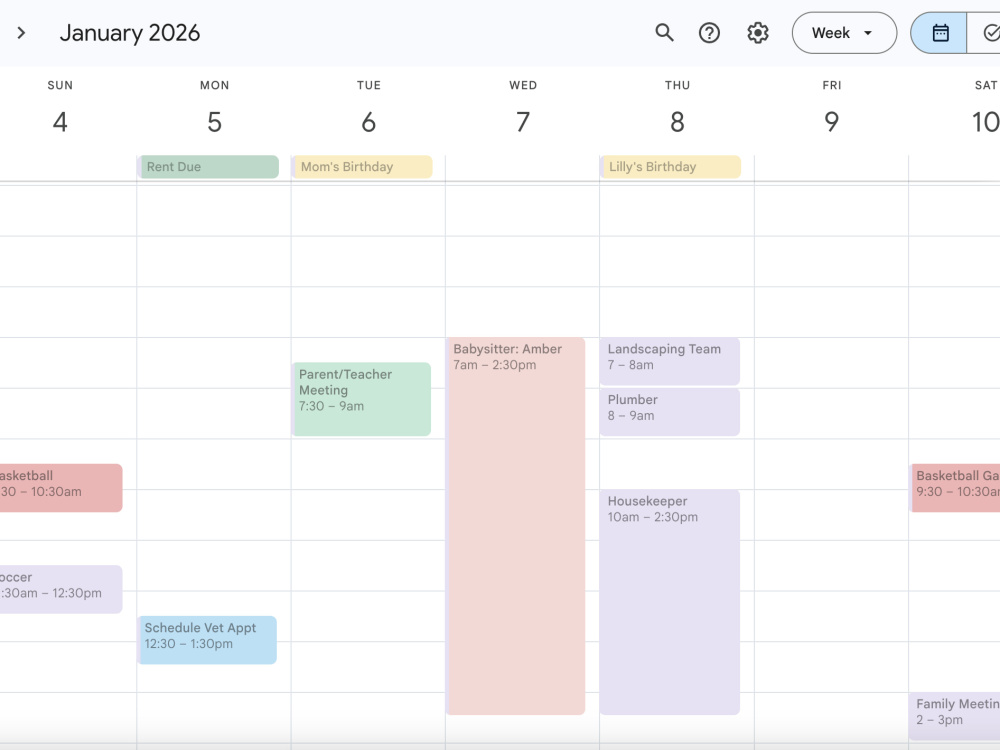This screenshot has height=750, width=1000.
Task: Open Saturday's Basketball Game event
Action: 955,488
